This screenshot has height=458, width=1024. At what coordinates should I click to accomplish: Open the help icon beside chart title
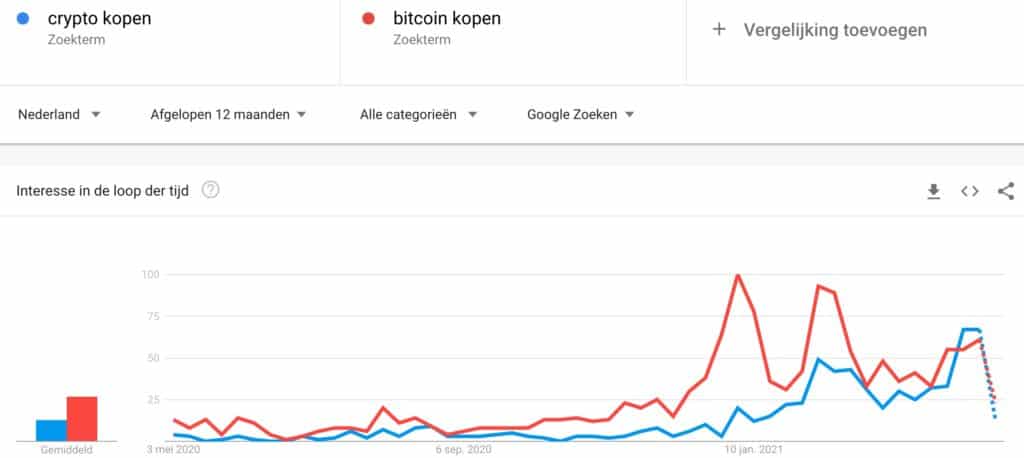tap(210, 190)
